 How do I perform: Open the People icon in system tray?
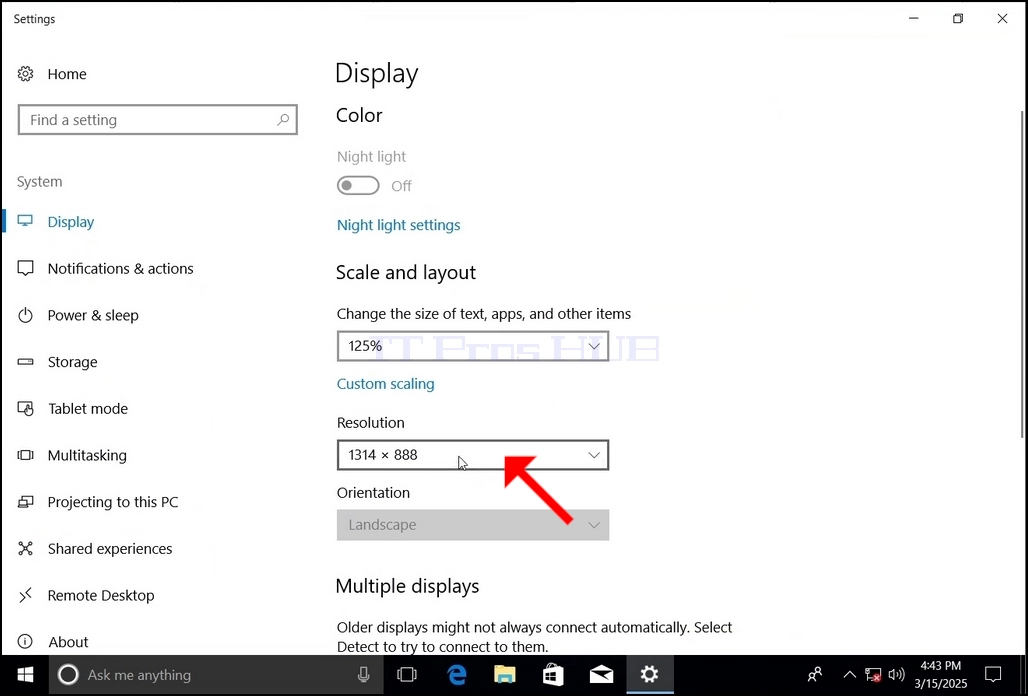(815, 674)
